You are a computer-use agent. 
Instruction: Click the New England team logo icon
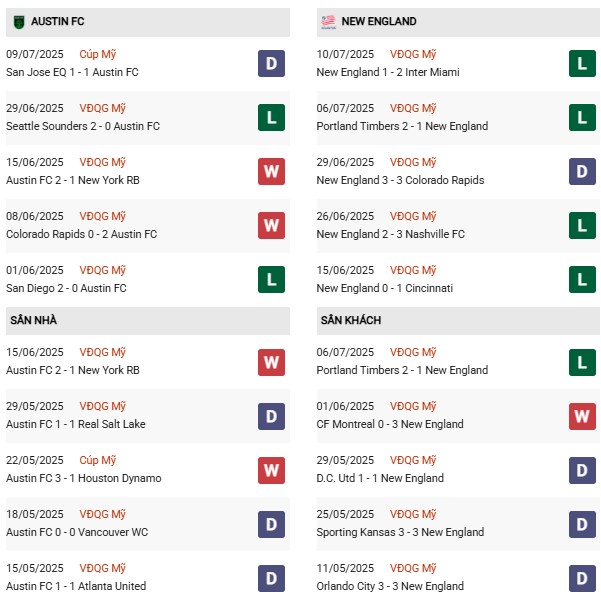click(x=328, y=21)
